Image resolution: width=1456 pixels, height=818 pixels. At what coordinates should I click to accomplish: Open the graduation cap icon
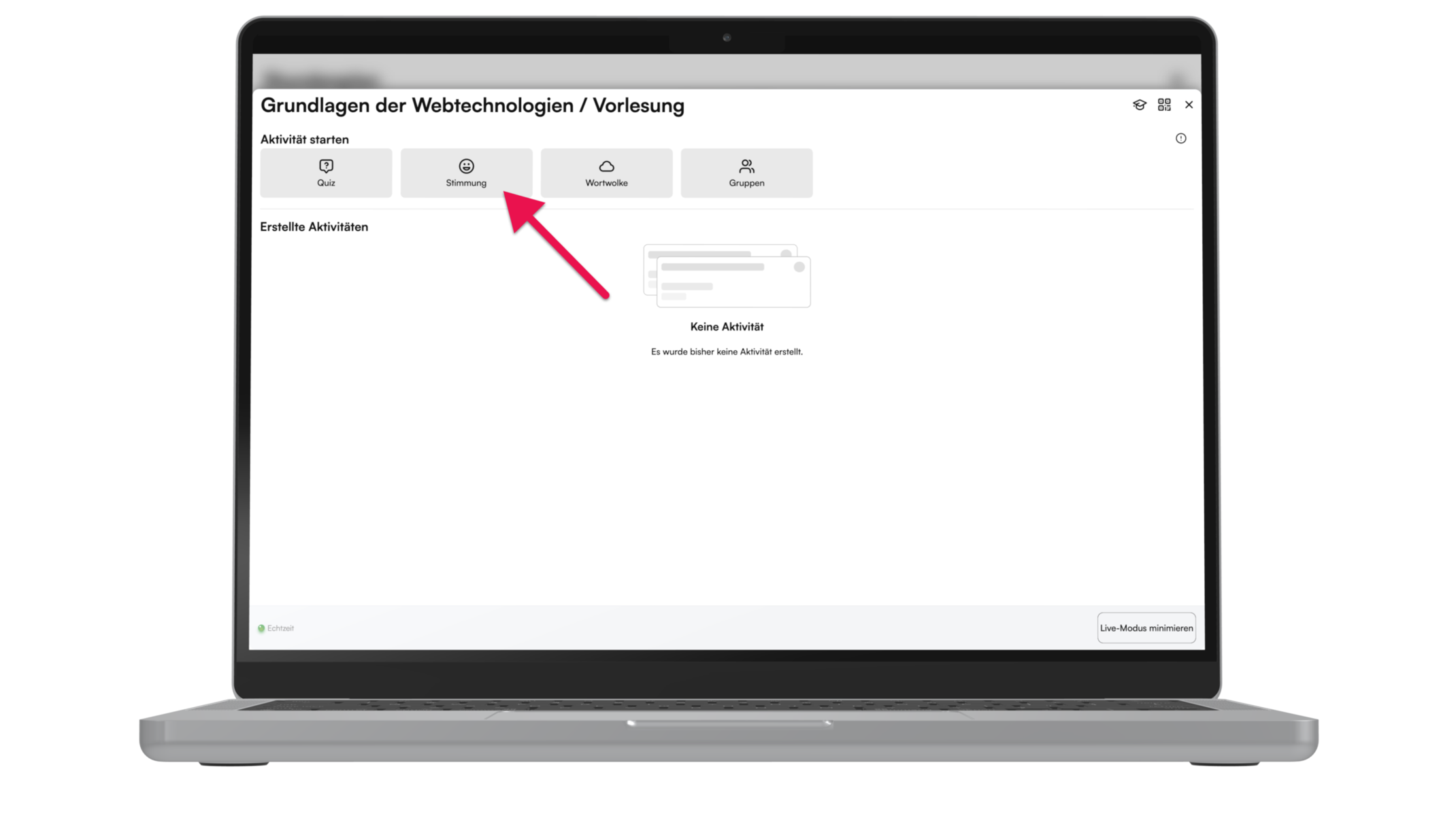(x=1139, y=105)
